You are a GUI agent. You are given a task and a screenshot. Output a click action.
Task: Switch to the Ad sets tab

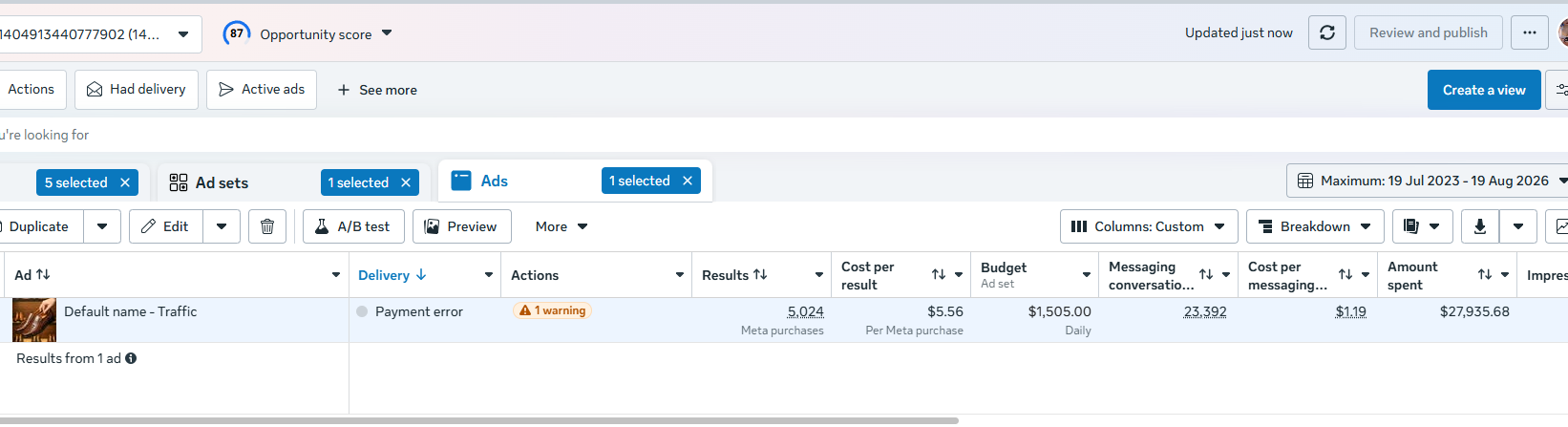pos(222,182)
